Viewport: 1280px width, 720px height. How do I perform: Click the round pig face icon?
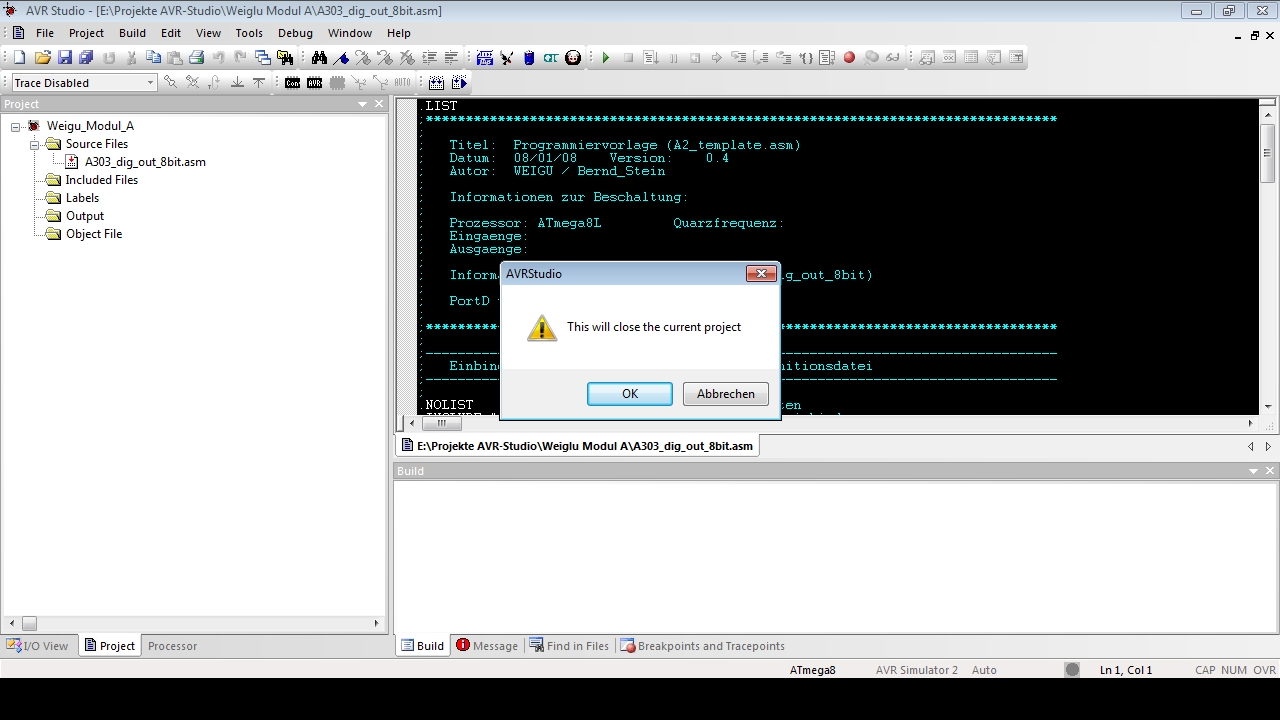(573, 58)
